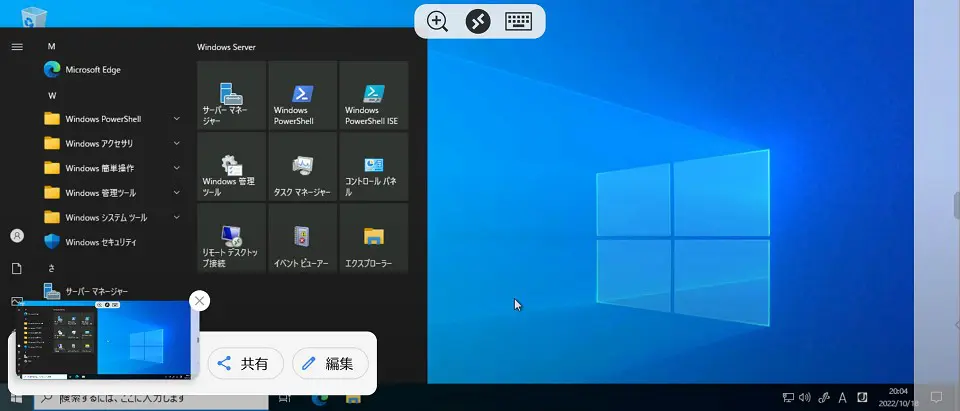The image size is (960, 411).
Task: Click the 共有 share button
Action: pyautogui.click(x=245, y=364)
